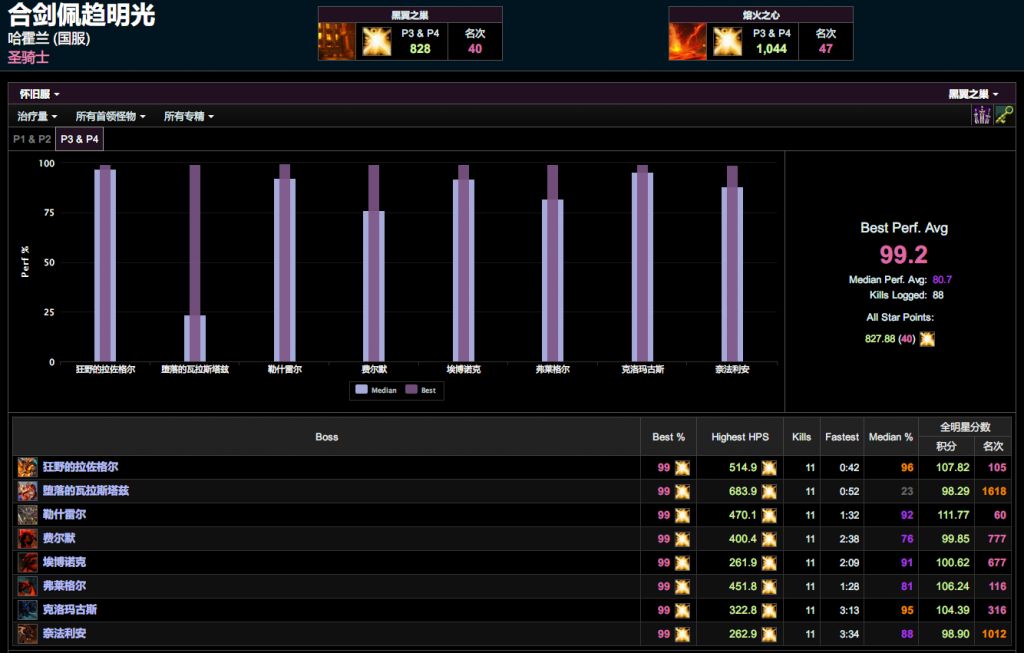The width and height of the screenshot is (1024, 653).
Task: Click spec icon beside 451.8 HPS
Action: pyautogui.click(x=769, y=586)
